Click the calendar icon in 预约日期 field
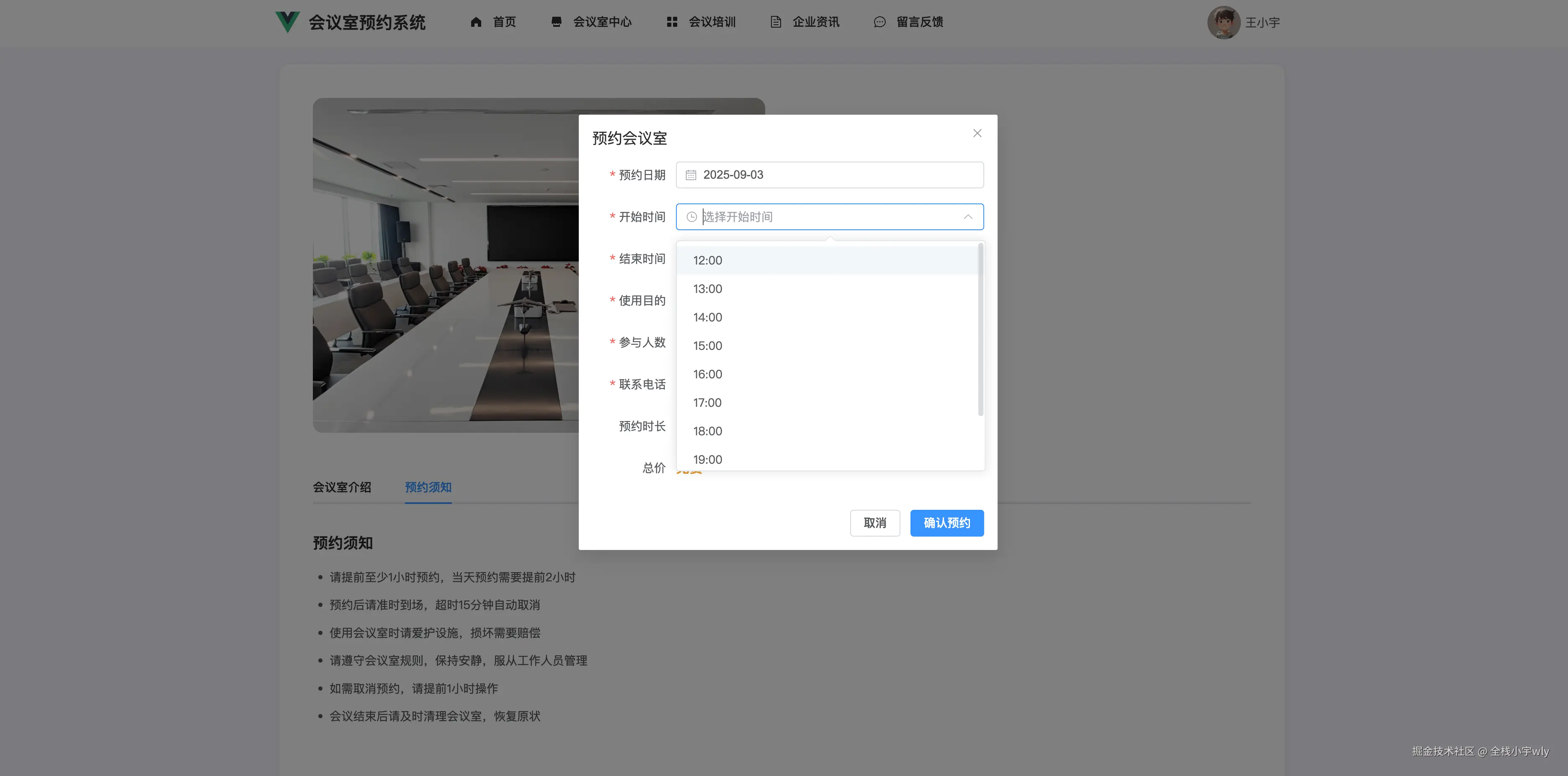 pyautogui.click(x=691, y=175)
